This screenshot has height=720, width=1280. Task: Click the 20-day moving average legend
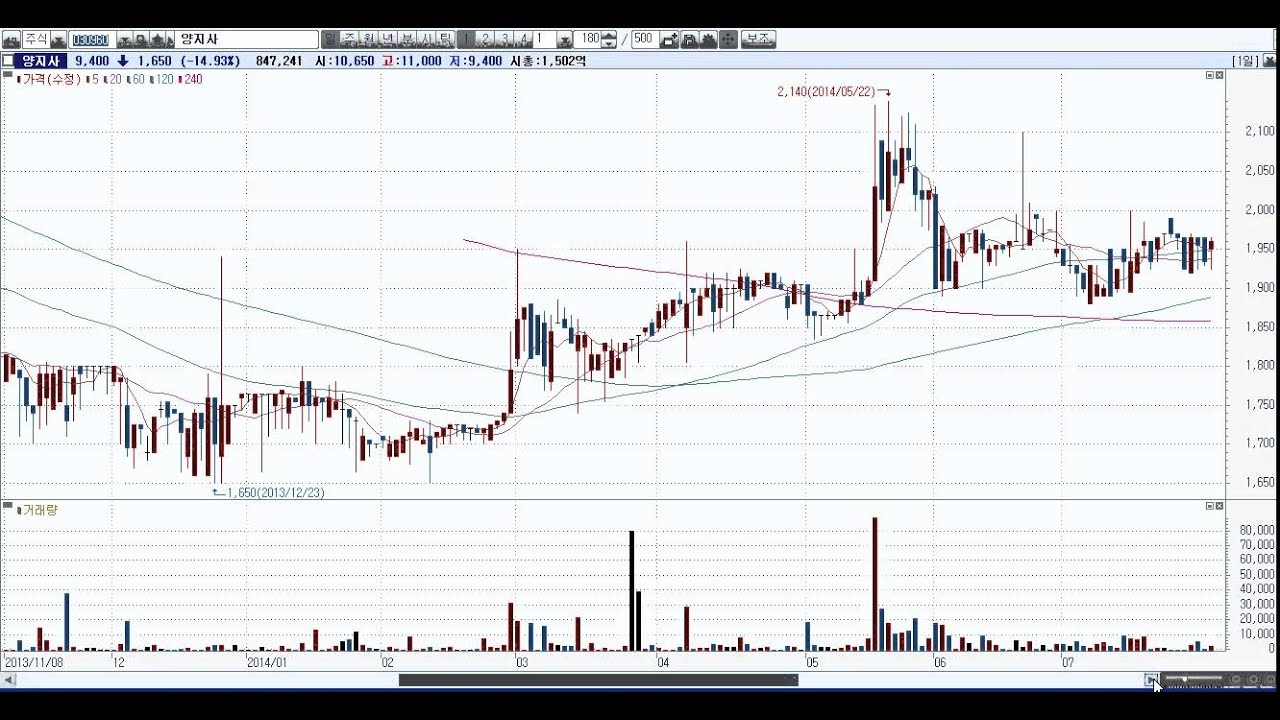(x=112, y=79)
